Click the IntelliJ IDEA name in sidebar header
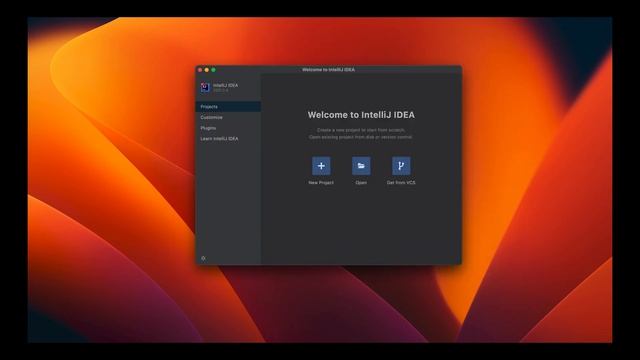 tap(225, 85)
